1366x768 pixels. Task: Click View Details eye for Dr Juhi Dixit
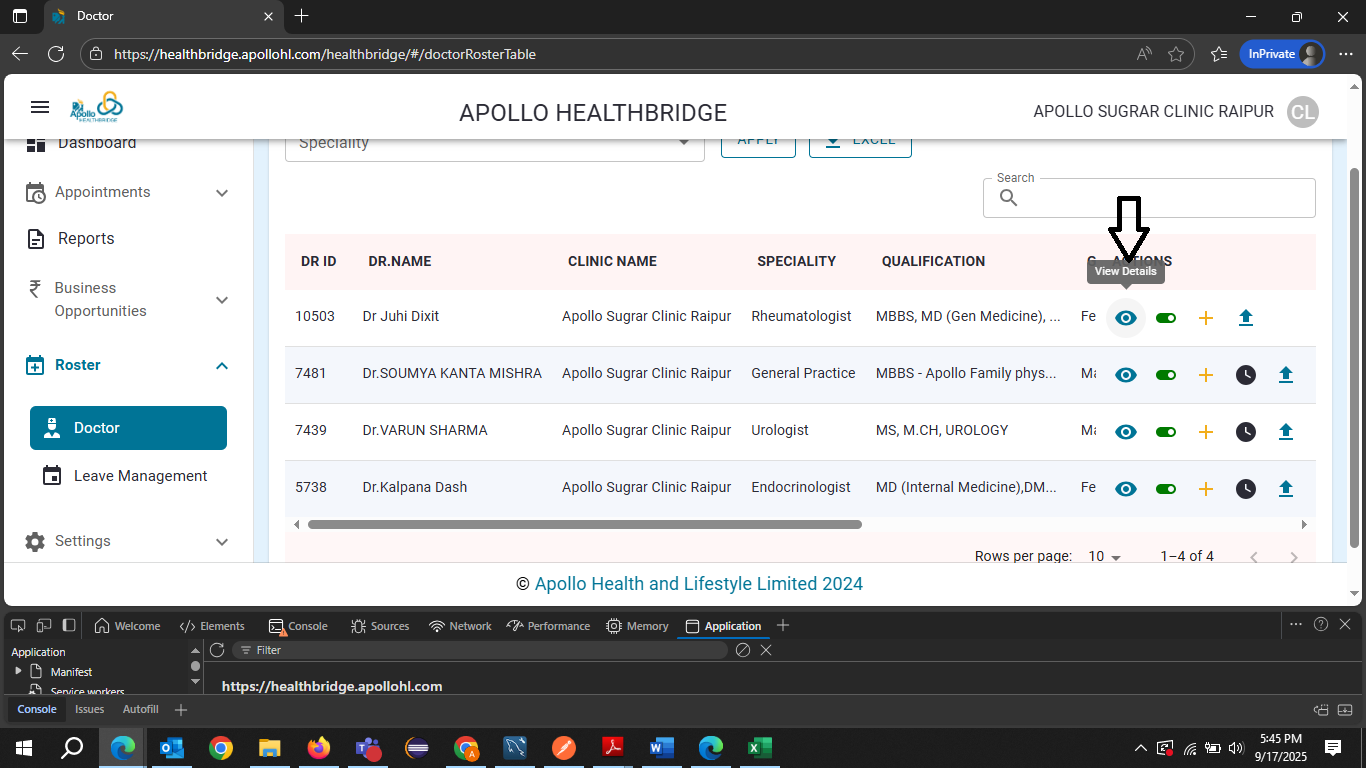(x=1126, y=318)
